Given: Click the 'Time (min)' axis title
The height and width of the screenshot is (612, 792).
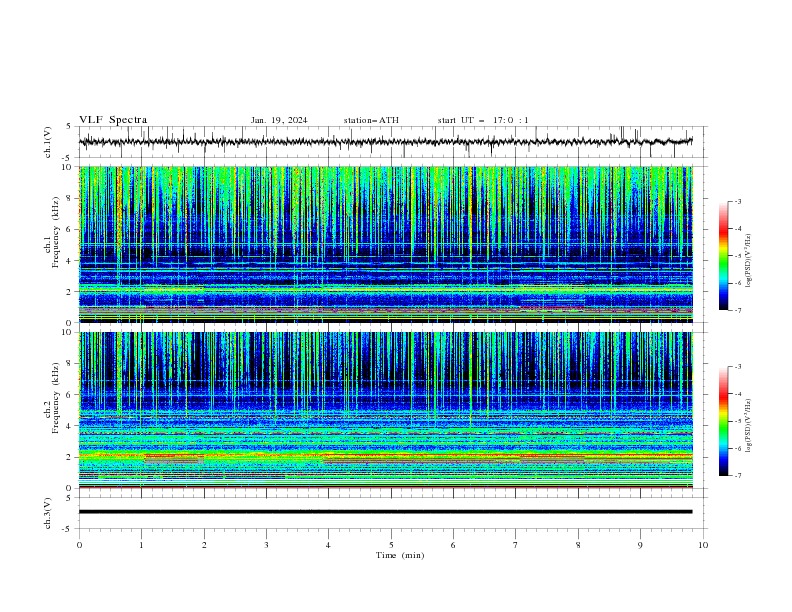Looking at the screenshot, I should pyautogui.click(x=400, y=555).
